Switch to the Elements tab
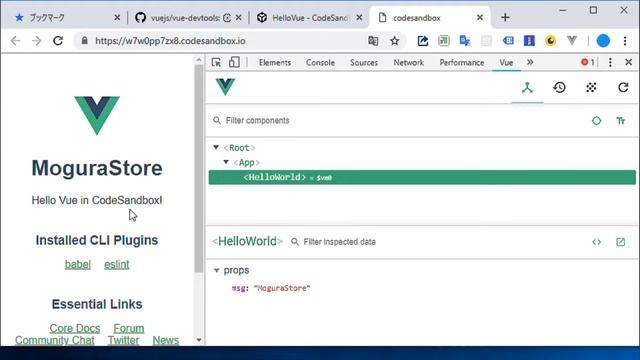 (x=275, y=62)
